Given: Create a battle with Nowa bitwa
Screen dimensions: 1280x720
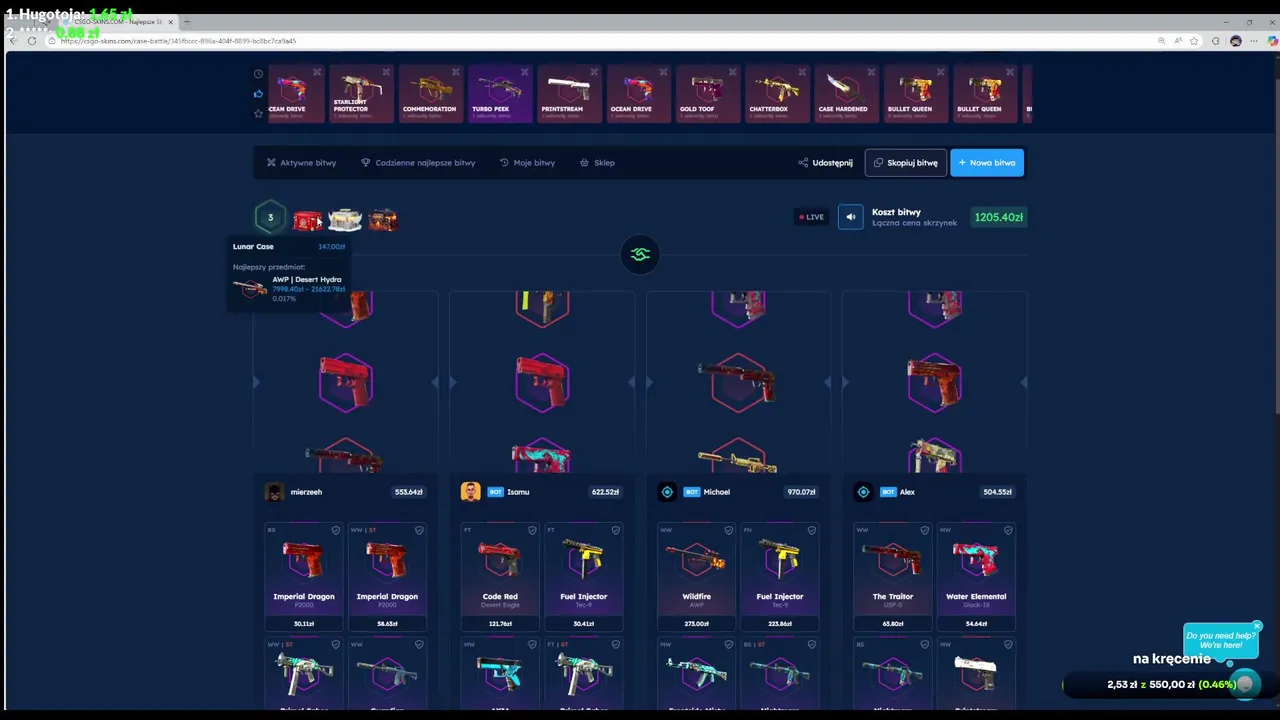Looking at the screenshot, I should [987, 163].
